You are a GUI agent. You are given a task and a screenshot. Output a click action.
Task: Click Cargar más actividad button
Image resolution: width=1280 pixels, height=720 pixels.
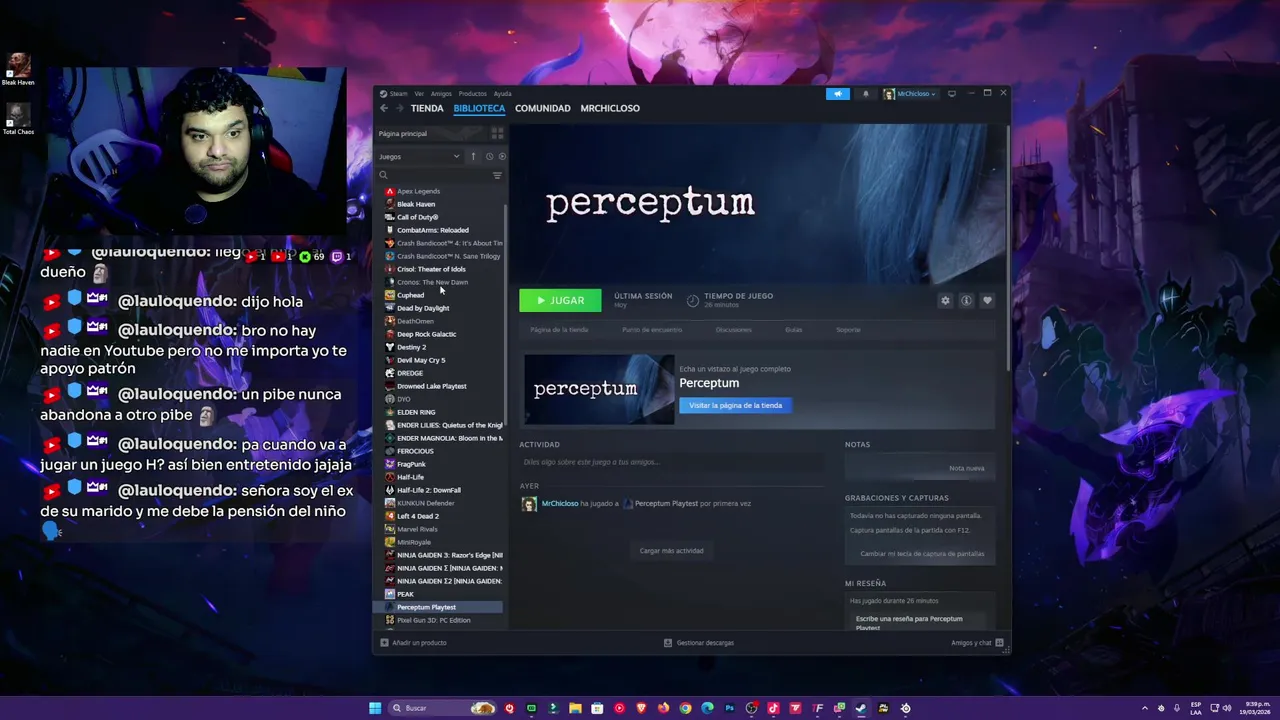[x=671, y=550]
